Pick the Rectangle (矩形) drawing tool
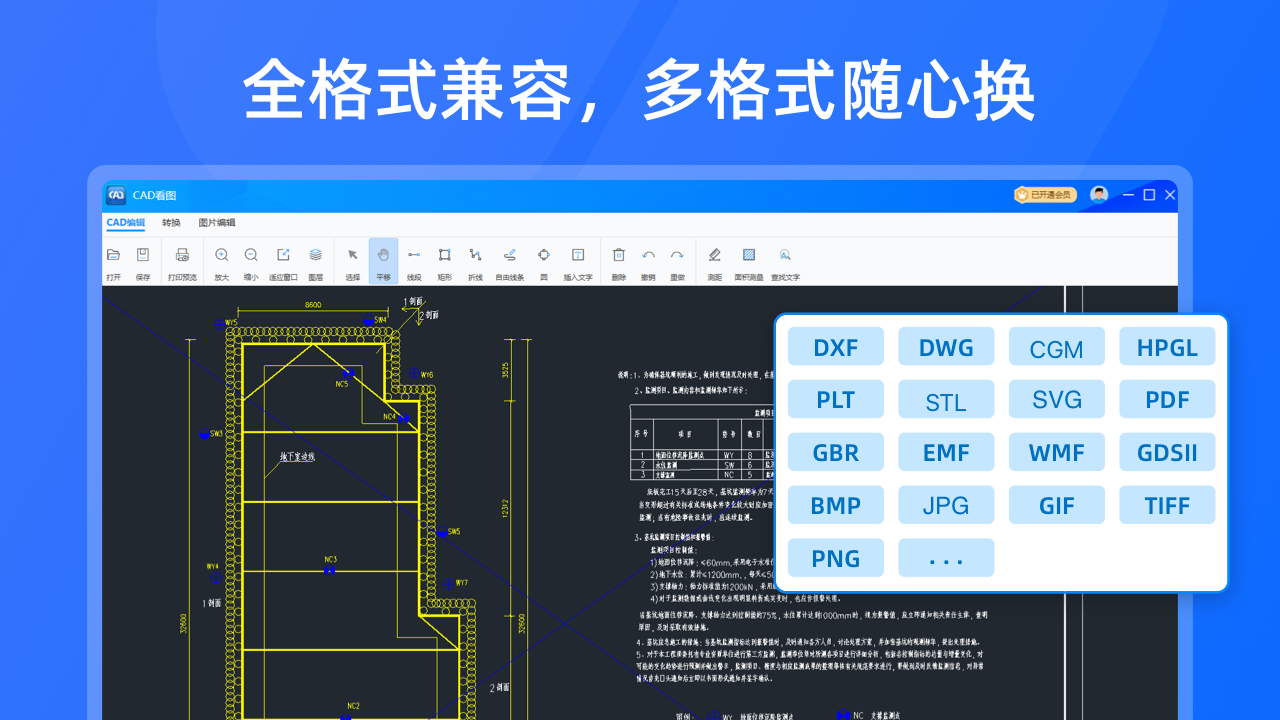The image size is (1280, 720). coord(445,256)
